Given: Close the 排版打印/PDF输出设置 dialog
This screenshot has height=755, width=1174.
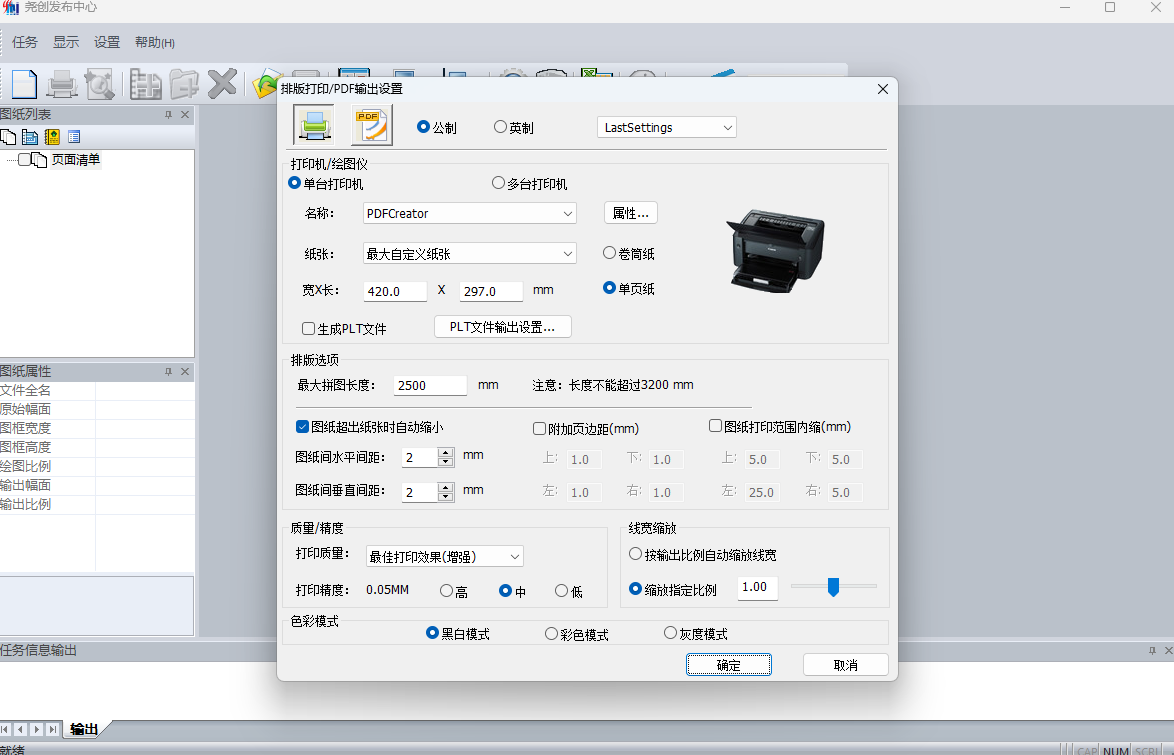Looking at the screenshot, I should pos(883,89).
